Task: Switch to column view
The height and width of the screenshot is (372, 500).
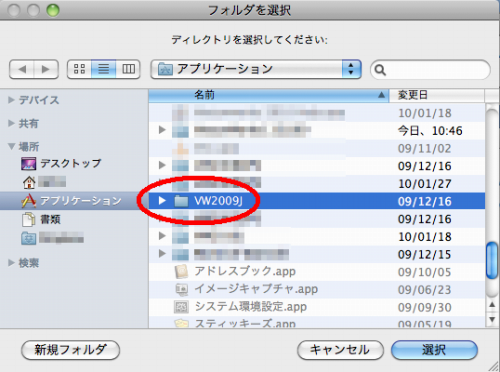Action: coord(128,69)
